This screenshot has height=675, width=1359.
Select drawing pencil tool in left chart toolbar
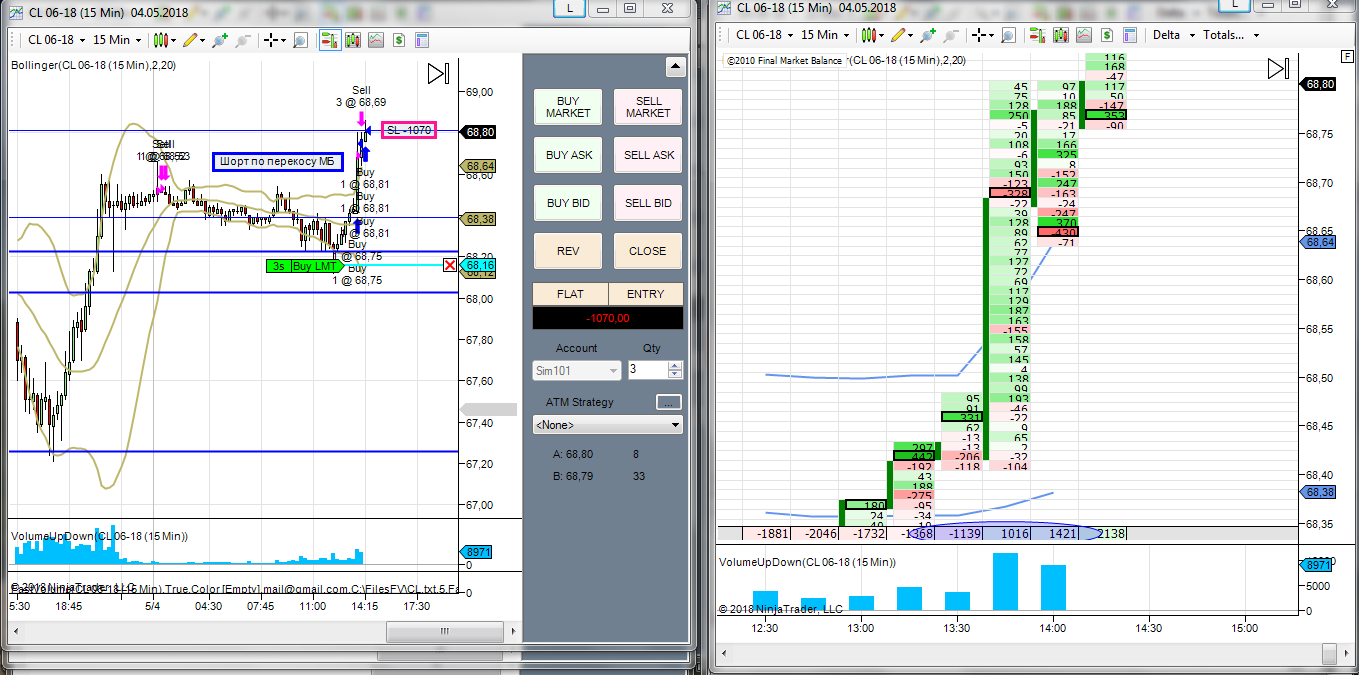[192, 40]
